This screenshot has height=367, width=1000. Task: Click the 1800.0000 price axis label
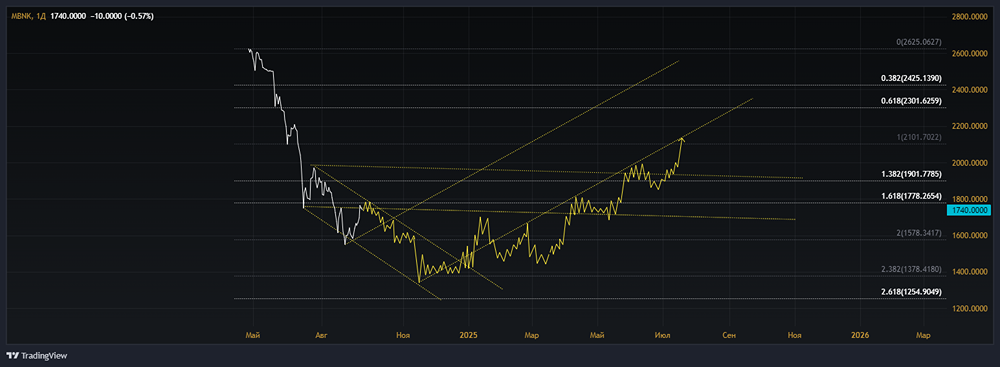click(x=969, y=199)
